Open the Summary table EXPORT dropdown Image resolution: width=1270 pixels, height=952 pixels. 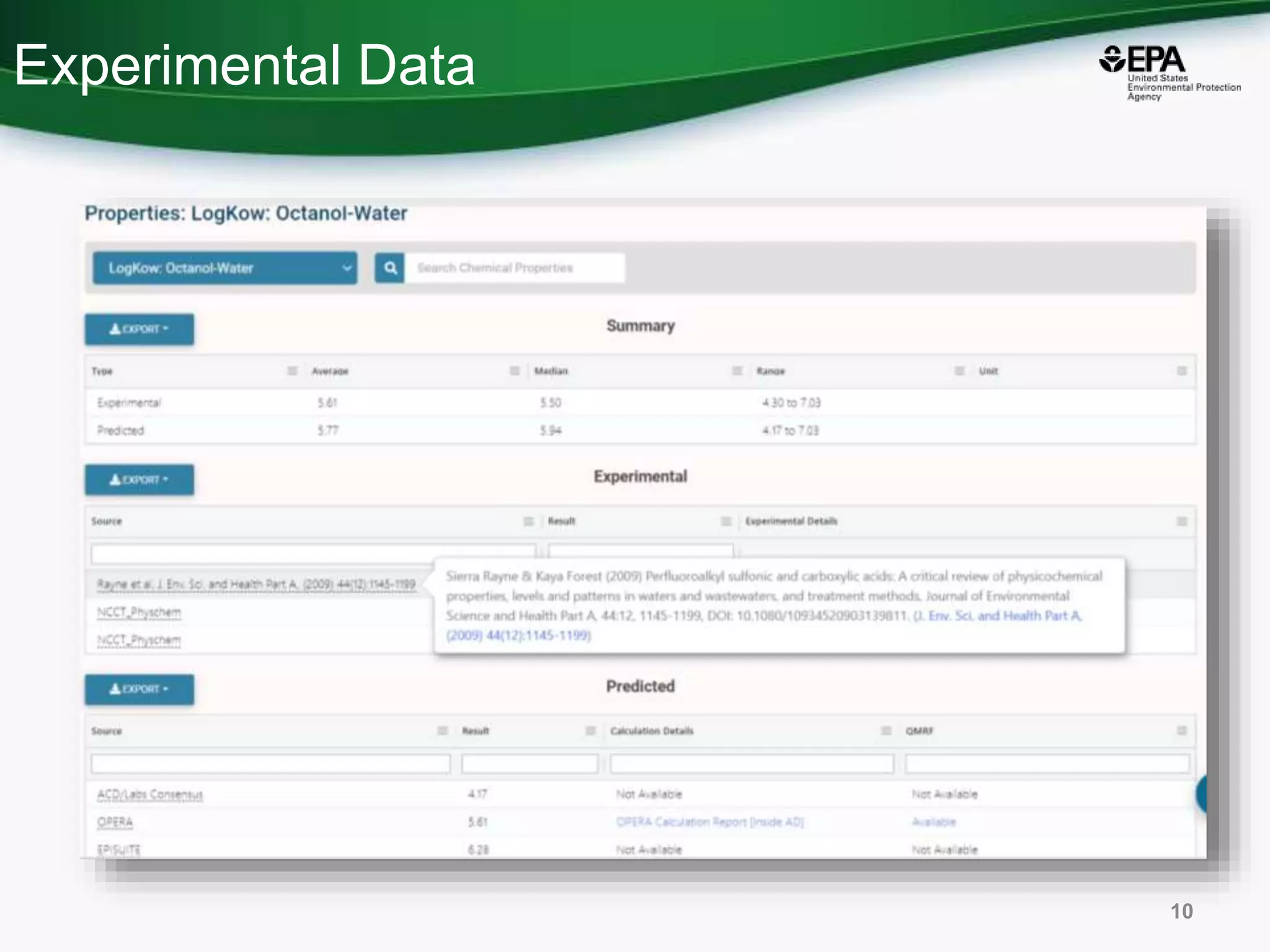[x=140, y=329]
